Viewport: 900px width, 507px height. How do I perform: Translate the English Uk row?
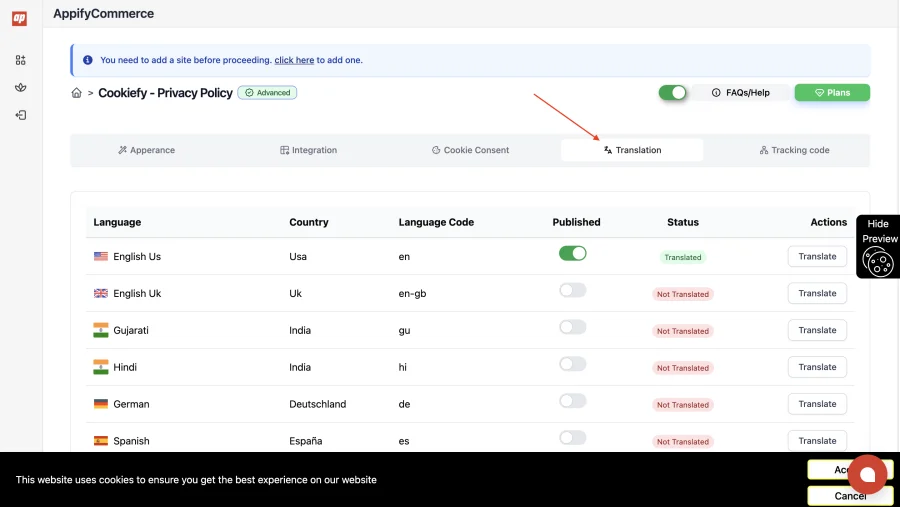click(x=817, y=293)
